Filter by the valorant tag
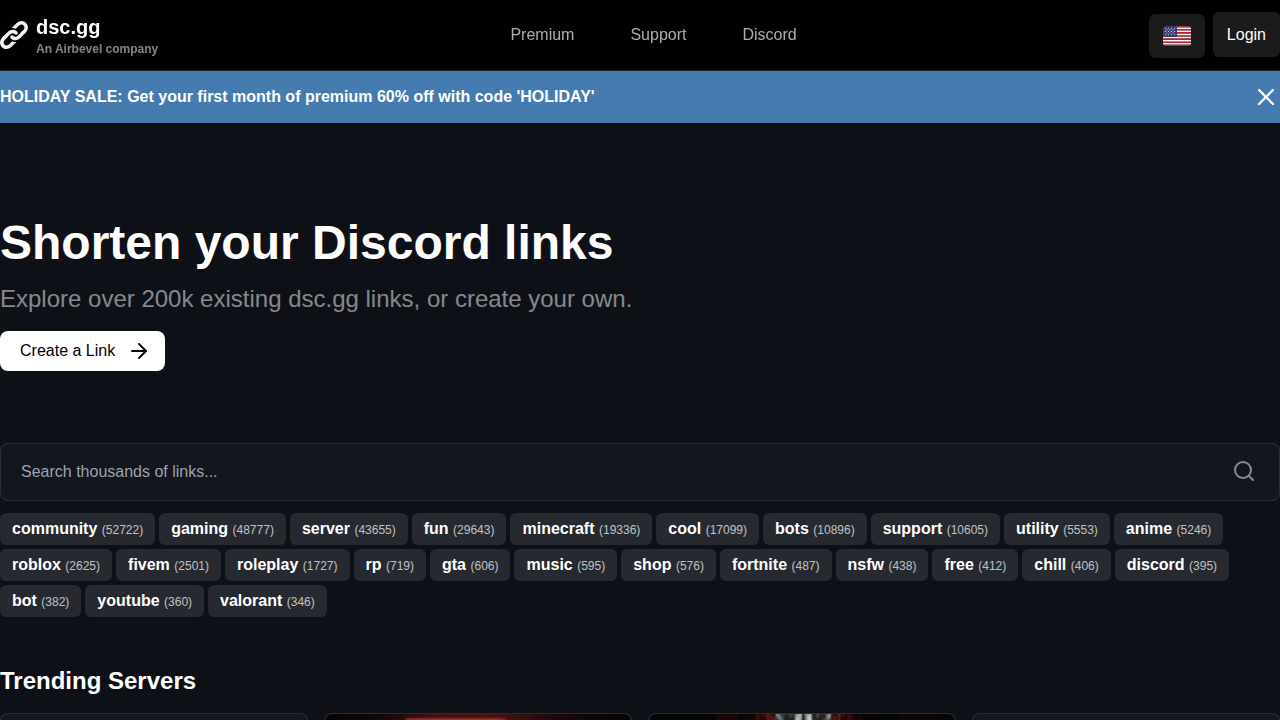The height and width of the screenshot is (720, 1280). point(267,601)
